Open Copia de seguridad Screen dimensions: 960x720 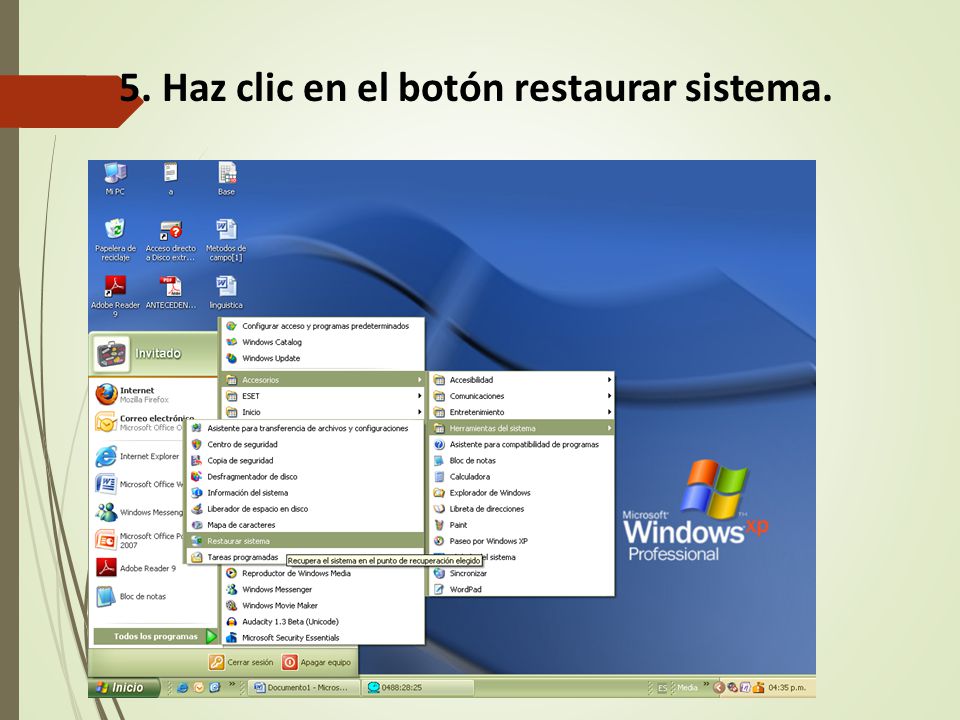tap(305, 460)
